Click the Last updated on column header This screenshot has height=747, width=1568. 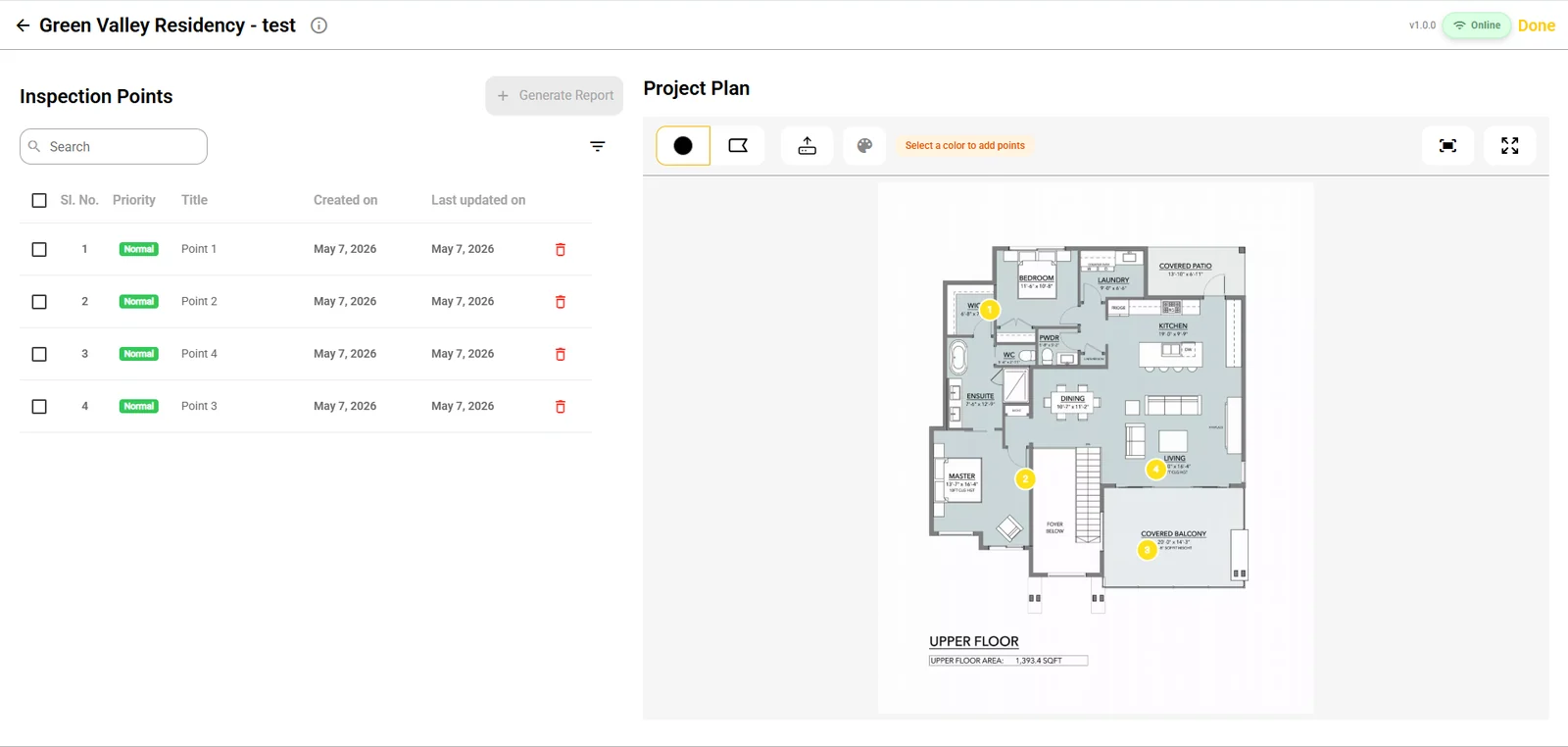478,200
